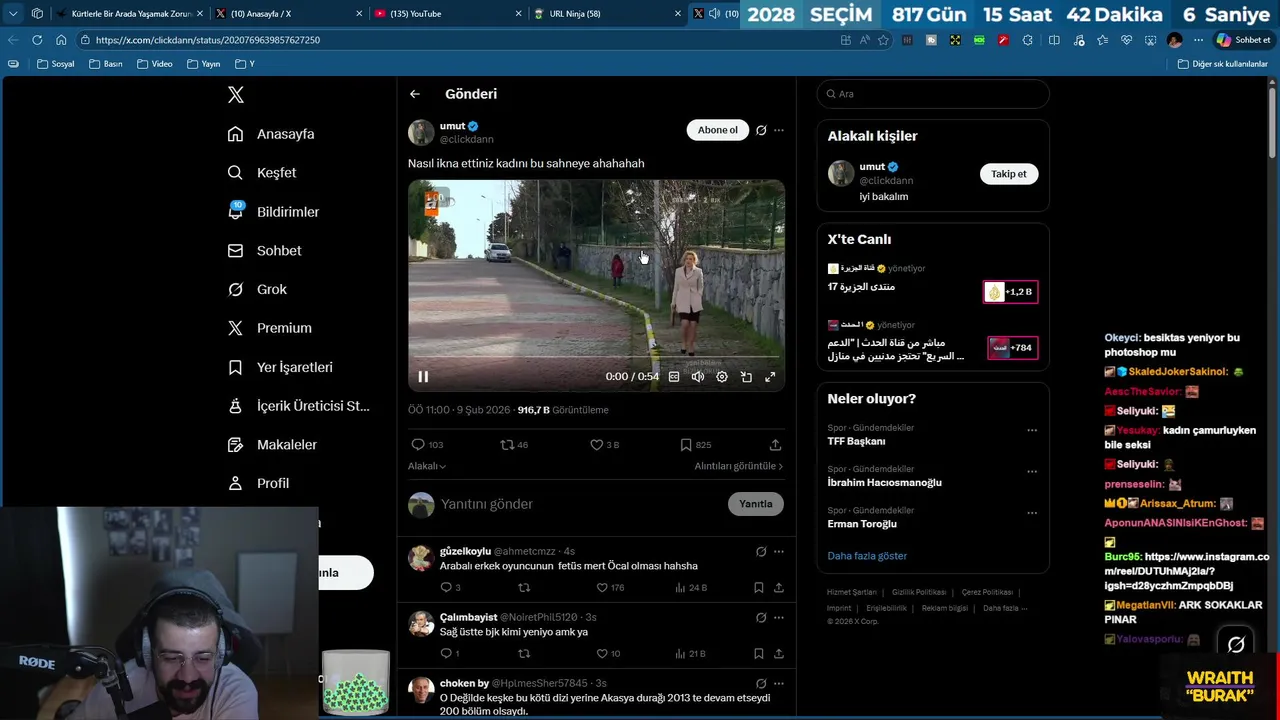Open Profil in the sidebar

point(258,483)
